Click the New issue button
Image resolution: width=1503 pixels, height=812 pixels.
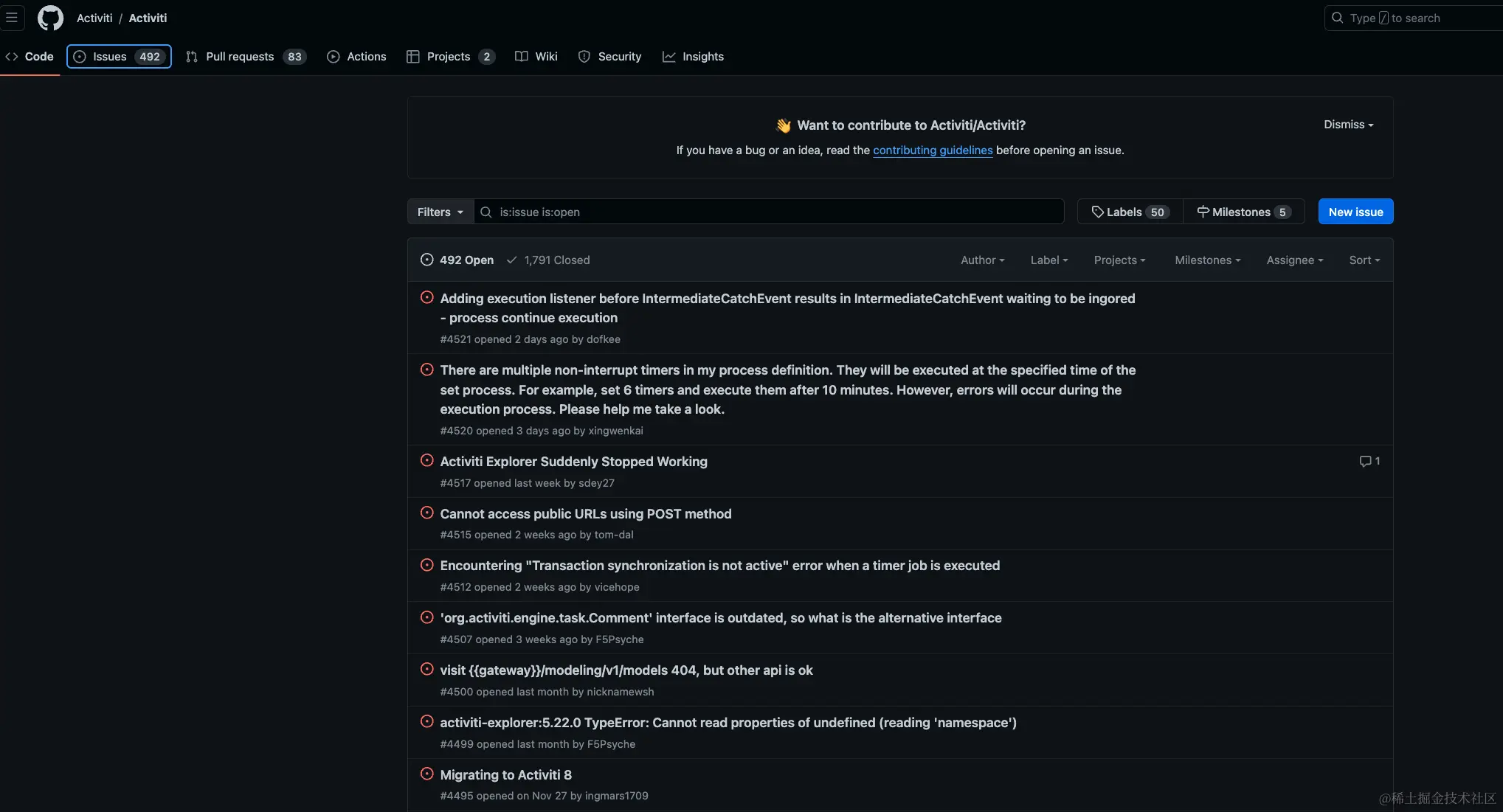click(x=1355, y=212)
